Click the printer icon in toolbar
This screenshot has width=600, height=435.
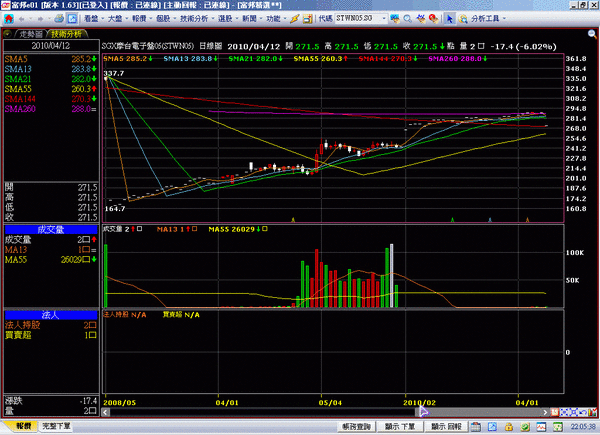coord(59,18)
